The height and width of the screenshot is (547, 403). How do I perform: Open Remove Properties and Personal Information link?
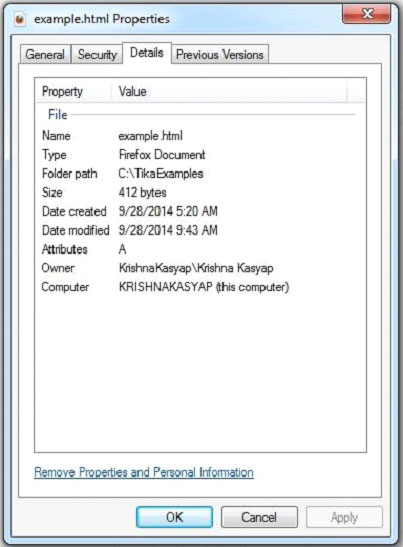[144, 472]
